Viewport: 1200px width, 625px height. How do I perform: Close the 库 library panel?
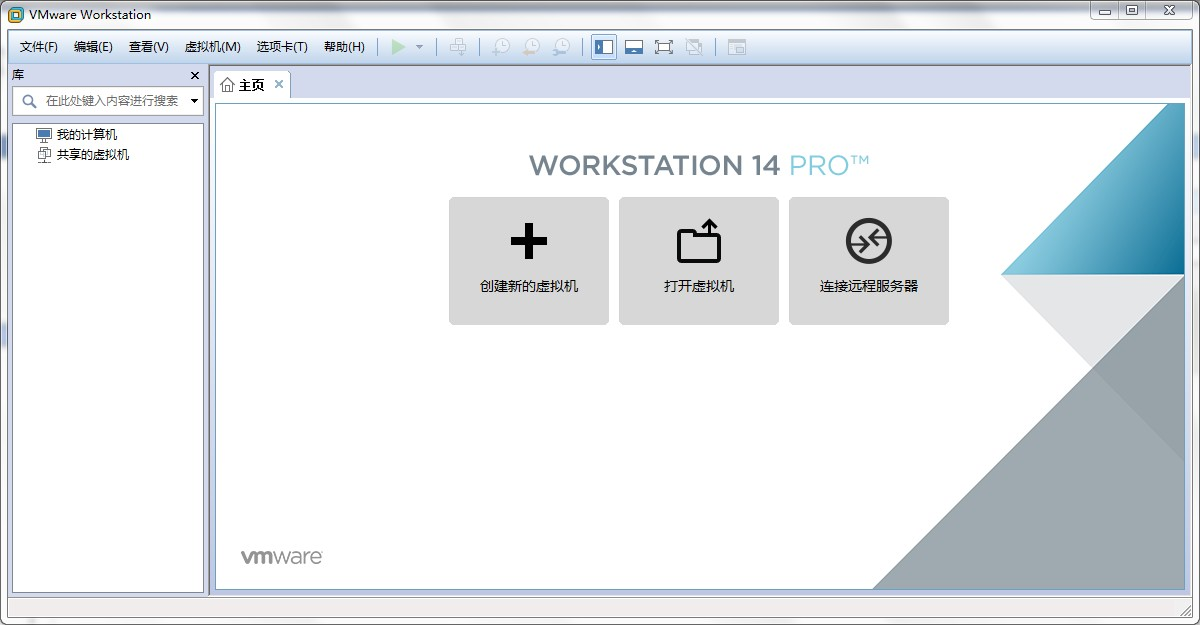pyautogui.click(x=195, y=76)
